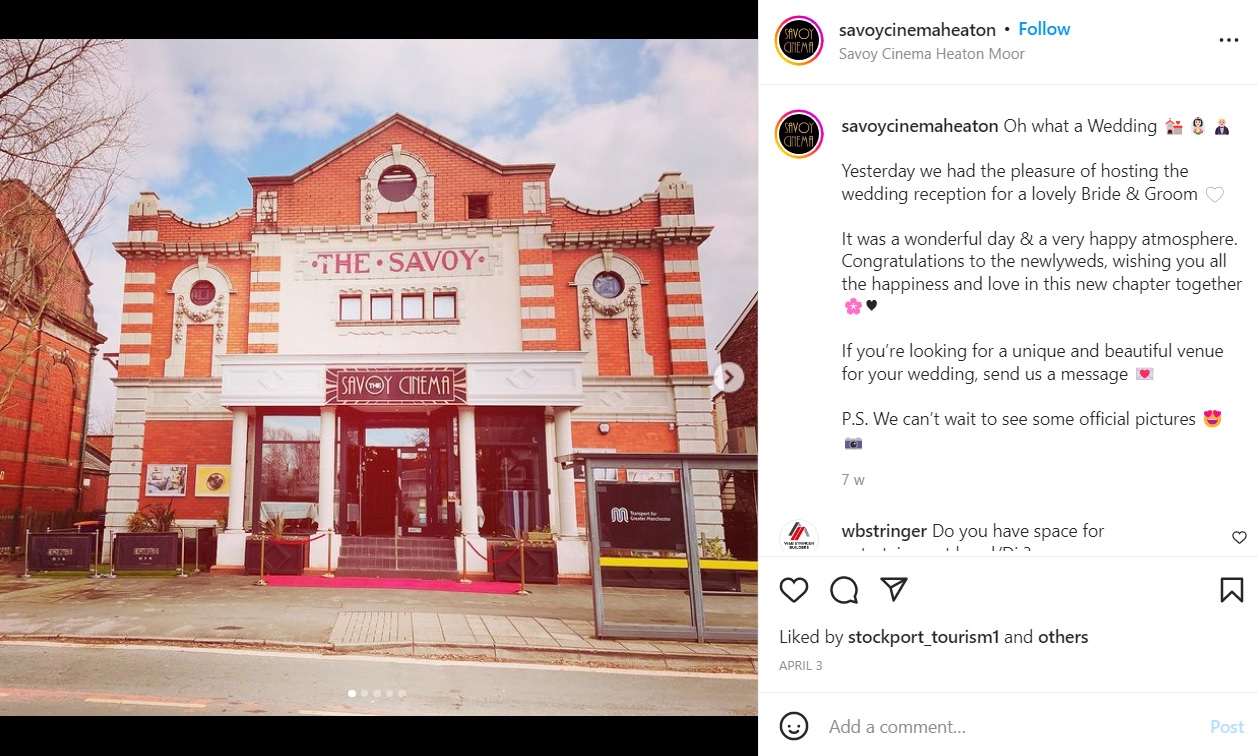Open the three-dot more options menu
The image size is (1258, 756).
(1229, 41)
